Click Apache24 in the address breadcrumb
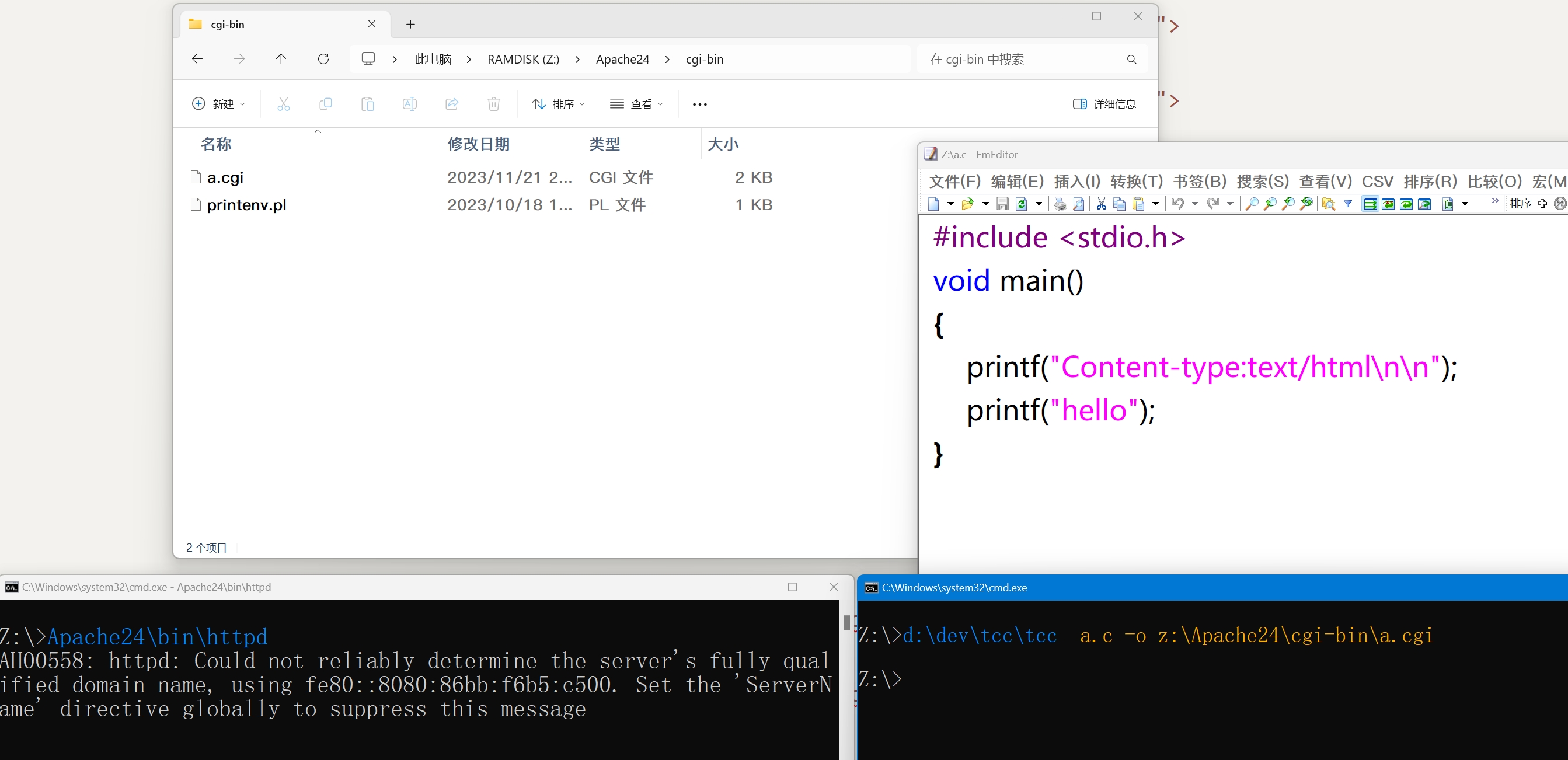The width and height of the screenshot is (1568, 760). (x=622, y=60)
